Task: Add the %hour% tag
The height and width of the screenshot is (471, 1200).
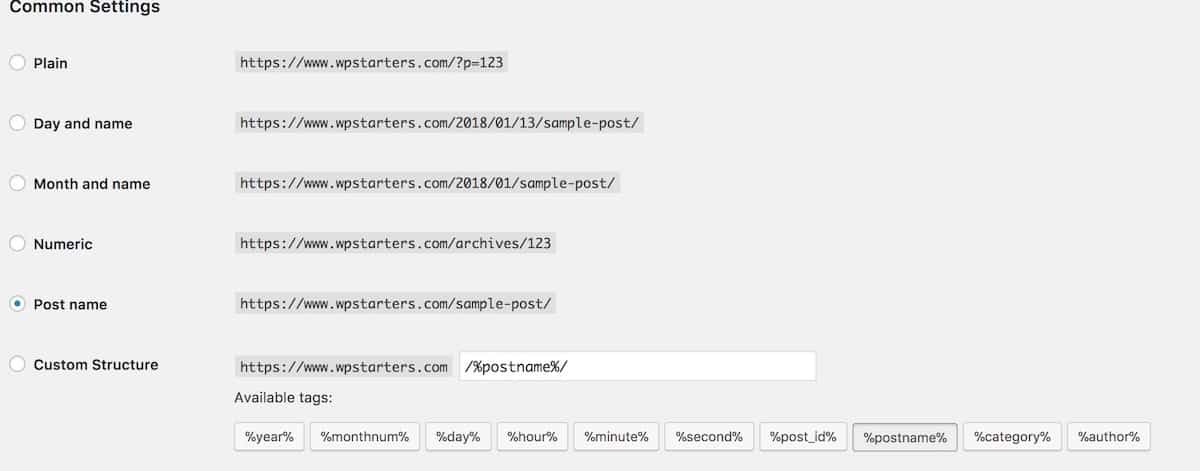Action: [533, 437]
